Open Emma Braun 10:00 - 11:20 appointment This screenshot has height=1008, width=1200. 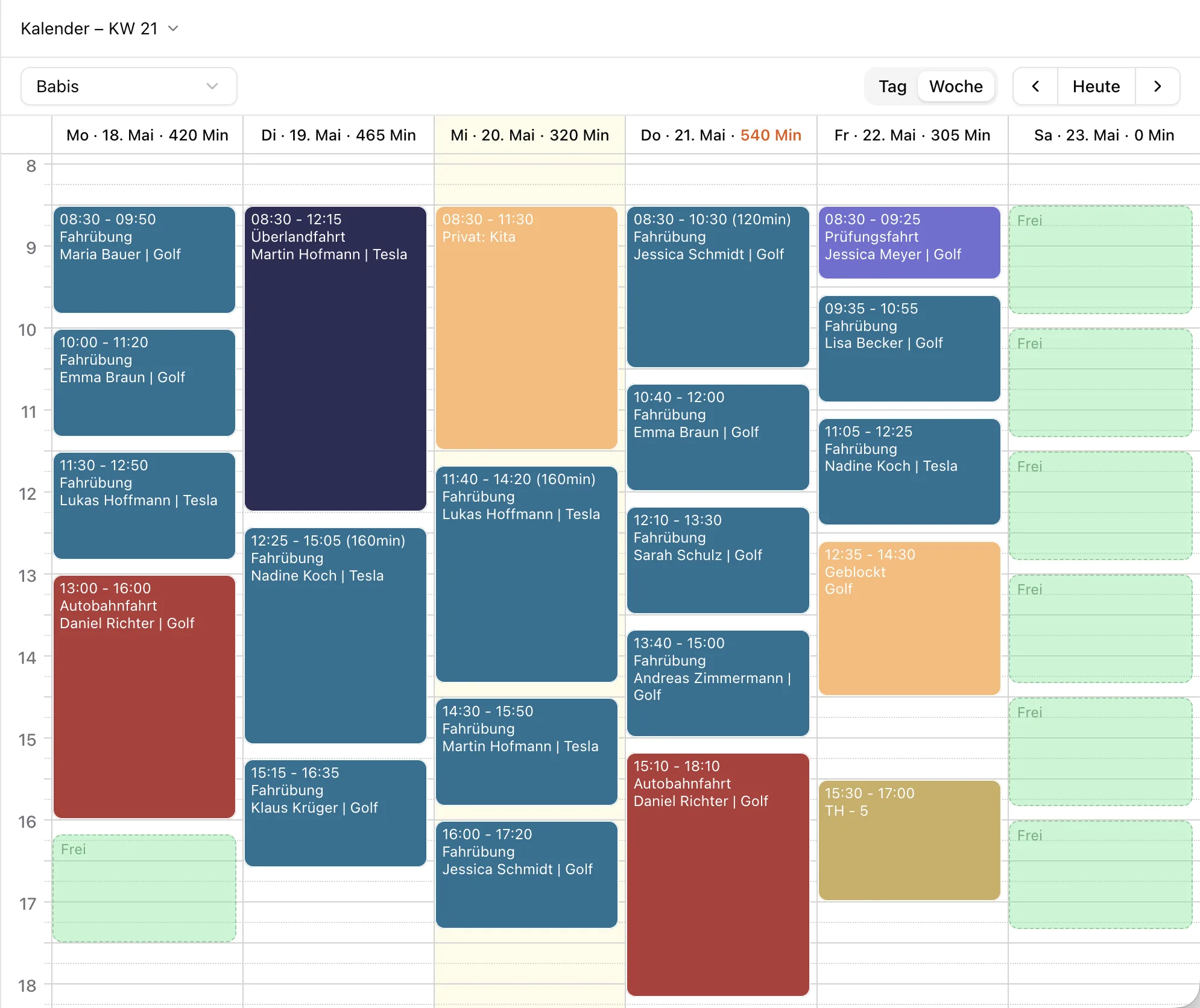click(x=144, y=383)
